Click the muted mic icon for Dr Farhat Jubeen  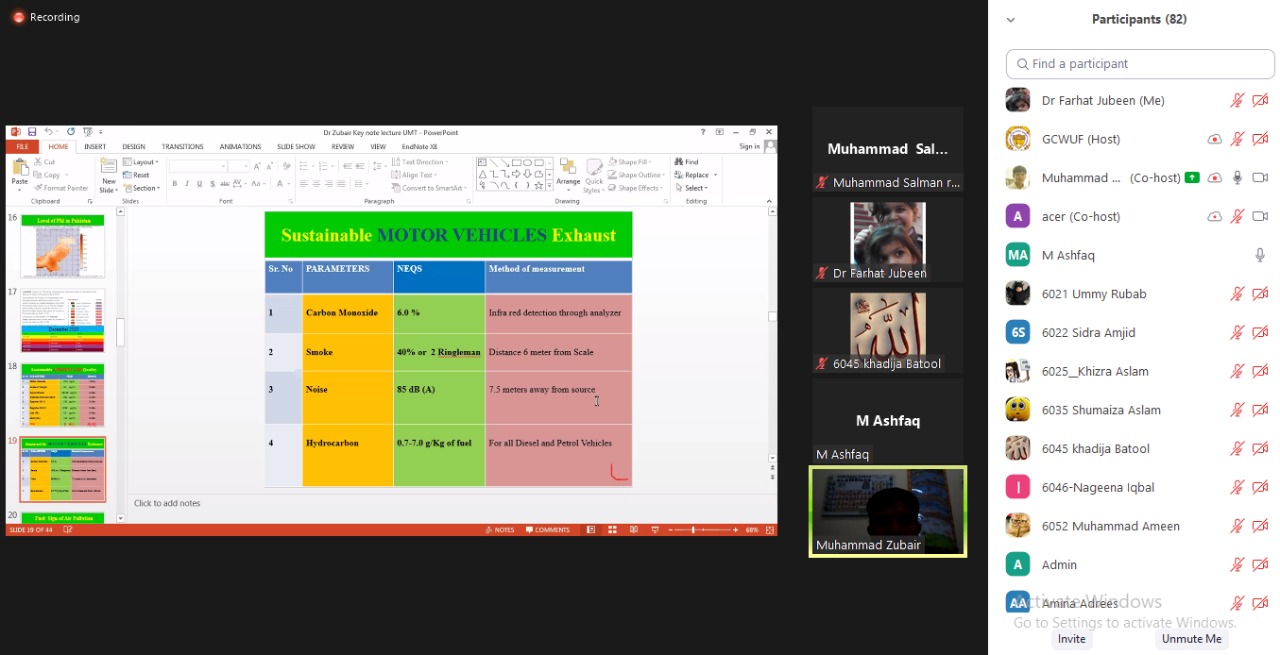pos(1237,100)
